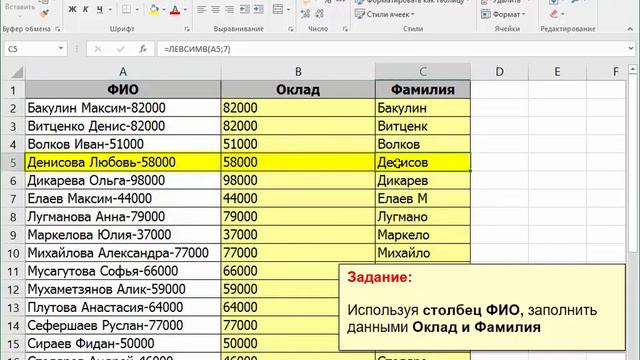640x360 pixels.
Task: Click formula bar with =ЛЕВСИМВ(A5;7)
Action: pos(392,49)
